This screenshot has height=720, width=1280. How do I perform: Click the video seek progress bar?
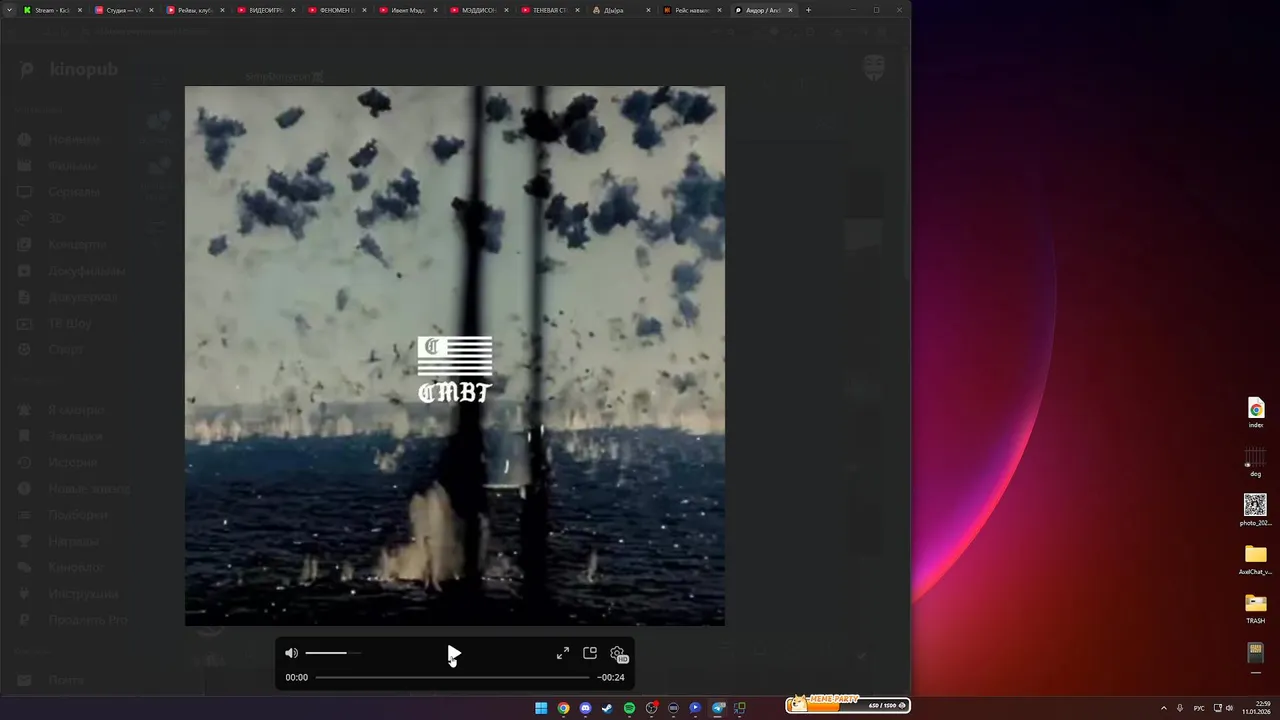pos(452,677)
